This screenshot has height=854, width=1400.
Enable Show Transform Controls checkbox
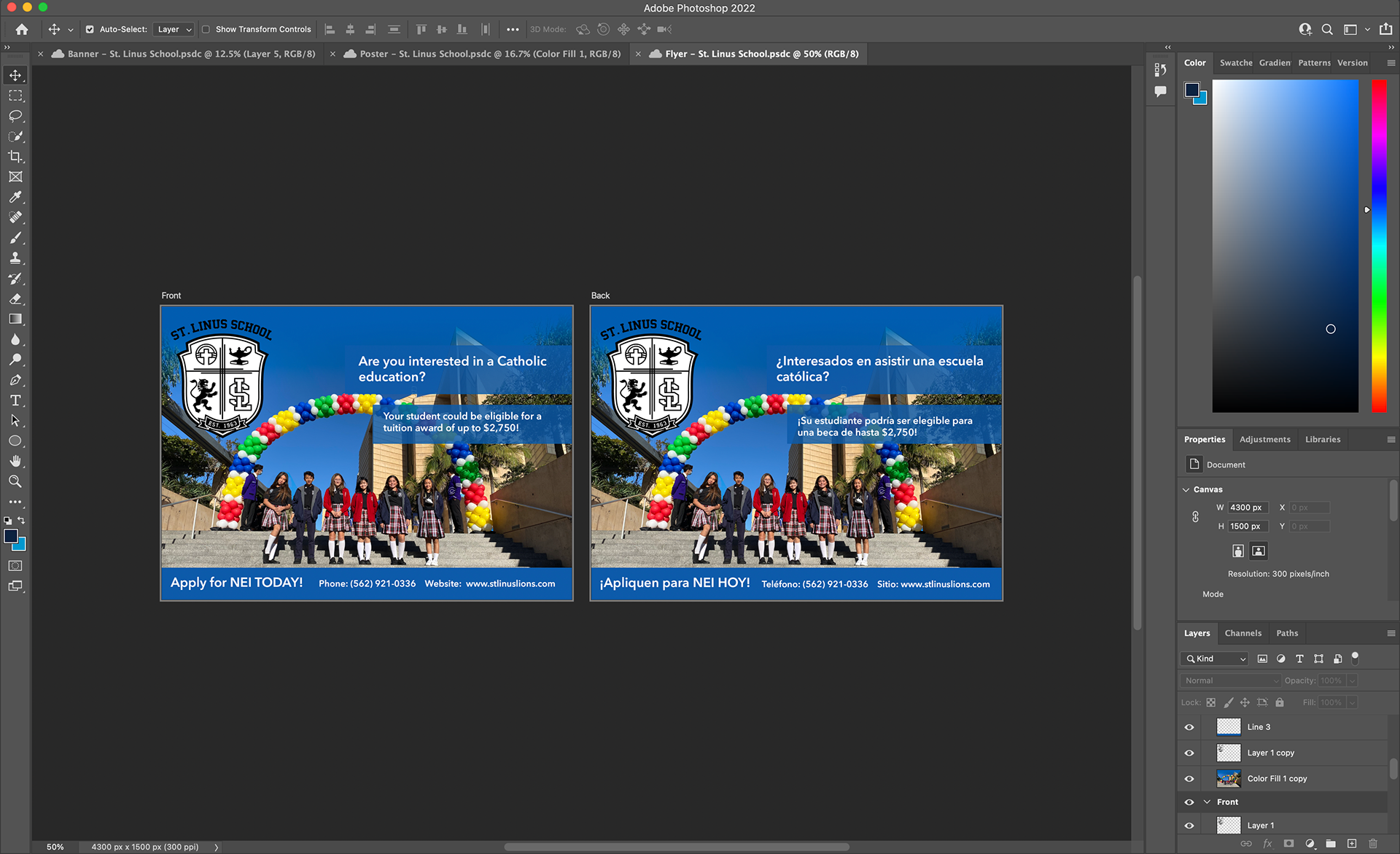[206, 30]
